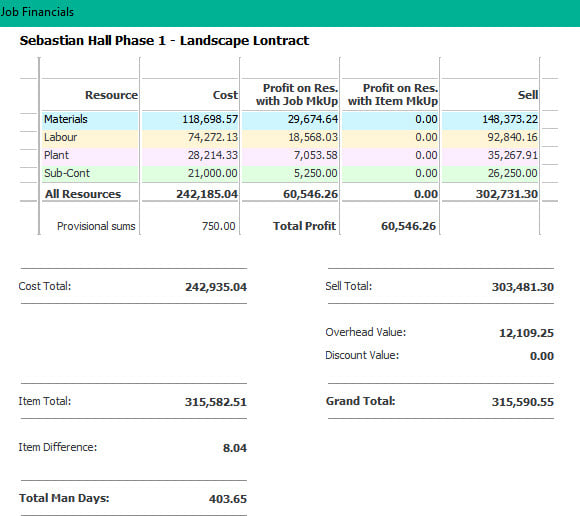The width and height of the screenshot is (580, 516).
Task: Click Labour job markup profit 18,568.03
Action: point(313,137)
